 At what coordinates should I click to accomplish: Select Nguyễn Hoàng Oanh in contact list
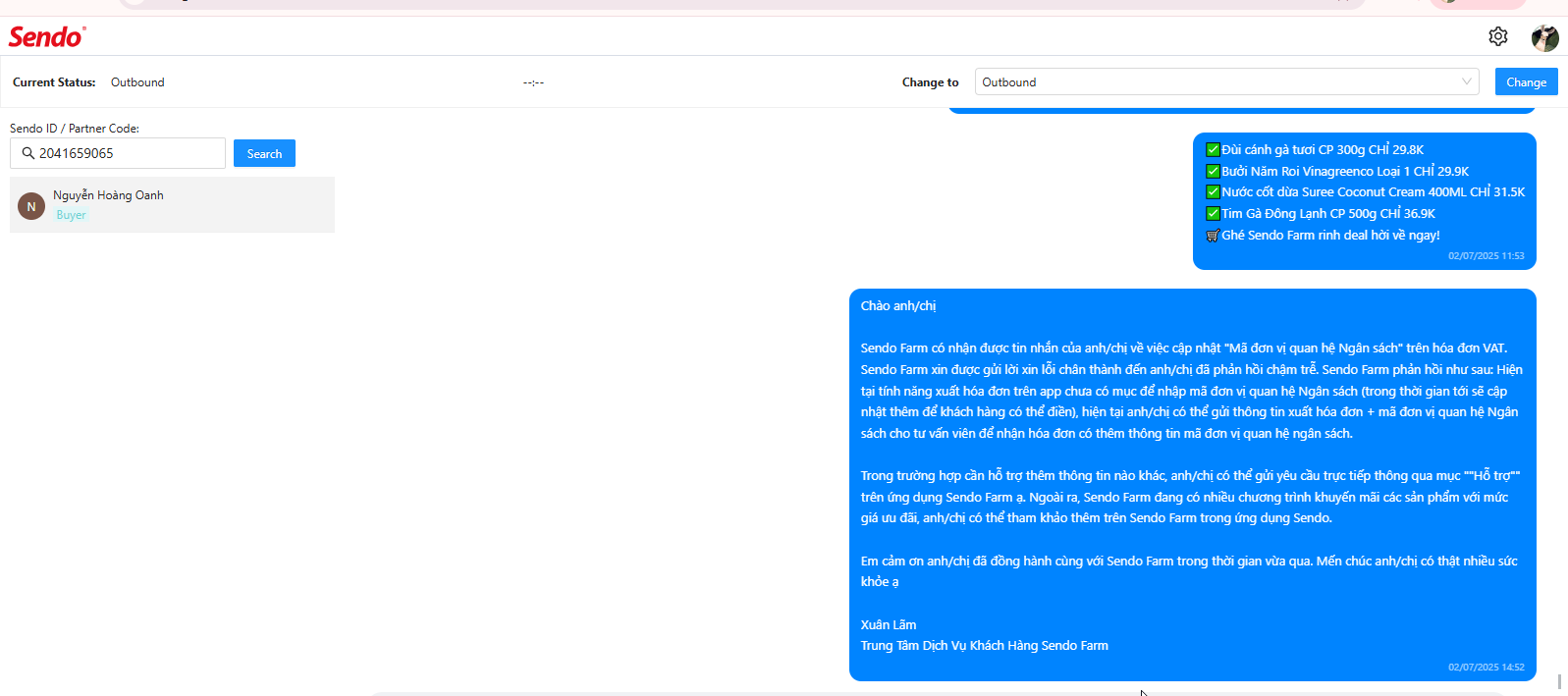pyautogui.click(x=172, y=204)
